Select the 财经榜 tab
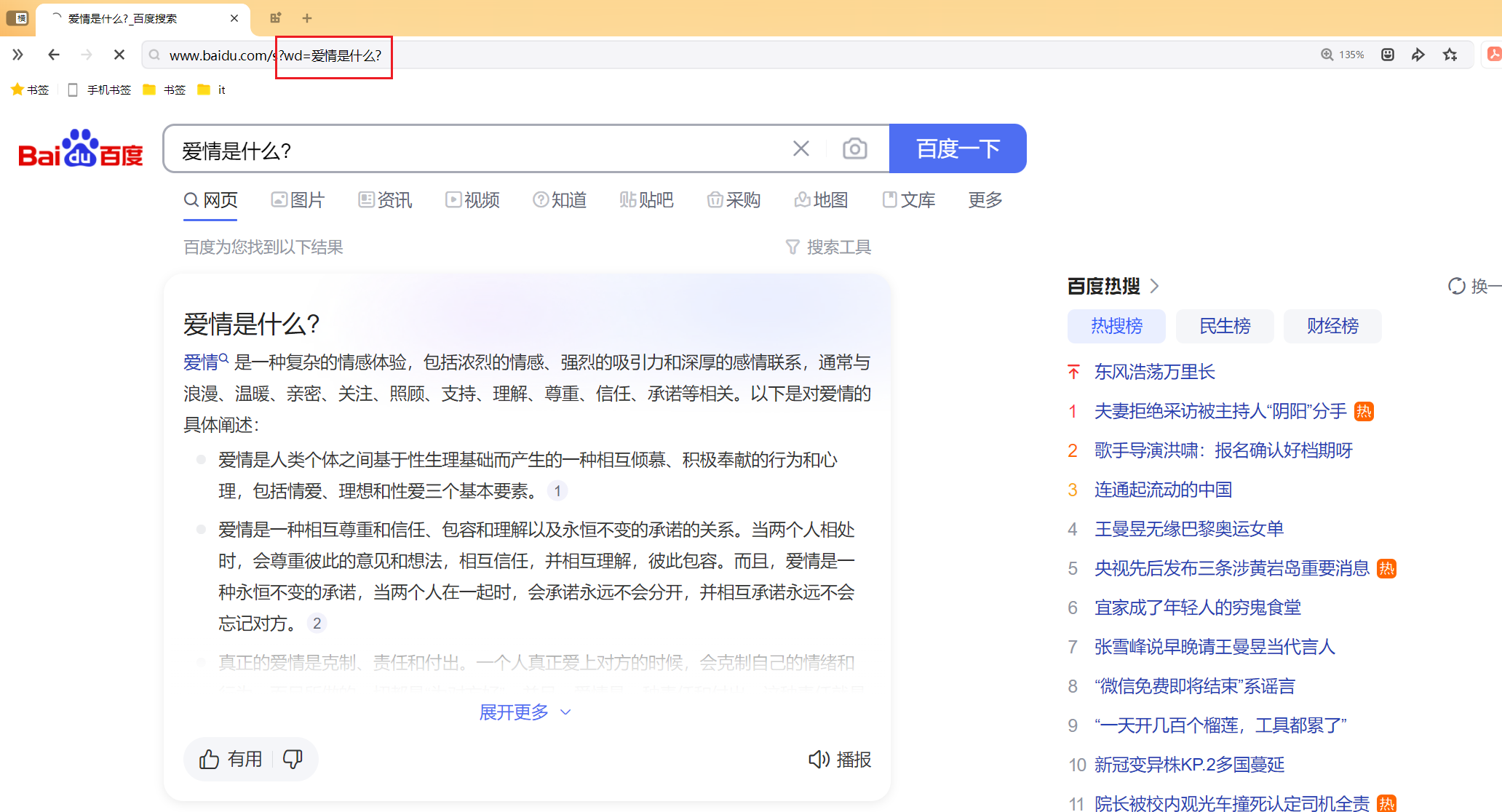This screenshot has height=812, width=1502. coord(1332,326)
